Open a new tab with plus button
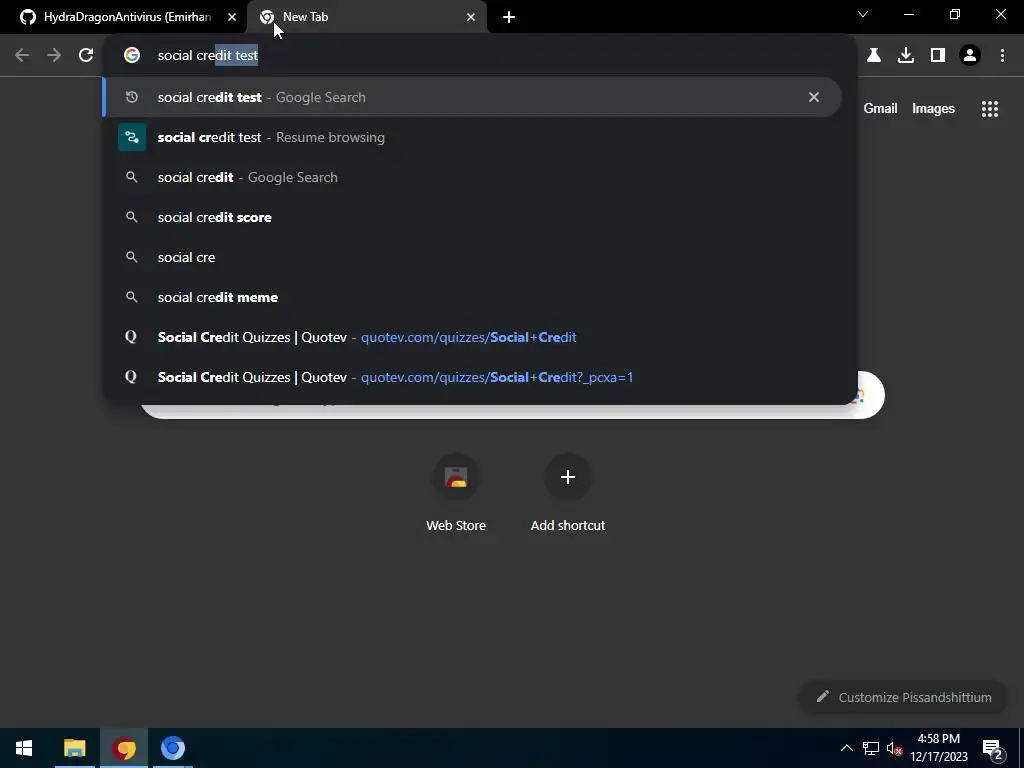This screenshot has width=1024, height=768. (x=509, y=17)
